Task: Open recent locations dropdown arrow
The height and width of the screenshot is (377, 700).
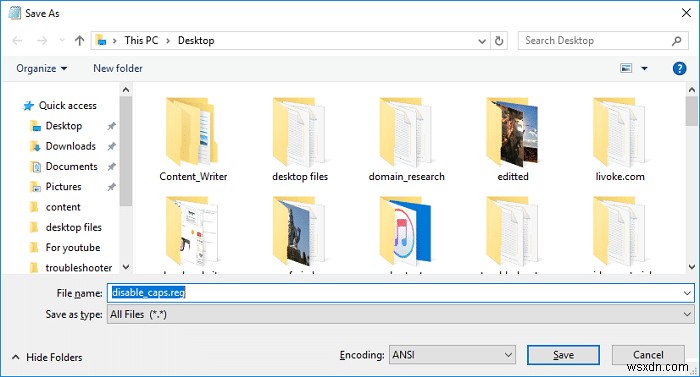Action: point(62,41)
